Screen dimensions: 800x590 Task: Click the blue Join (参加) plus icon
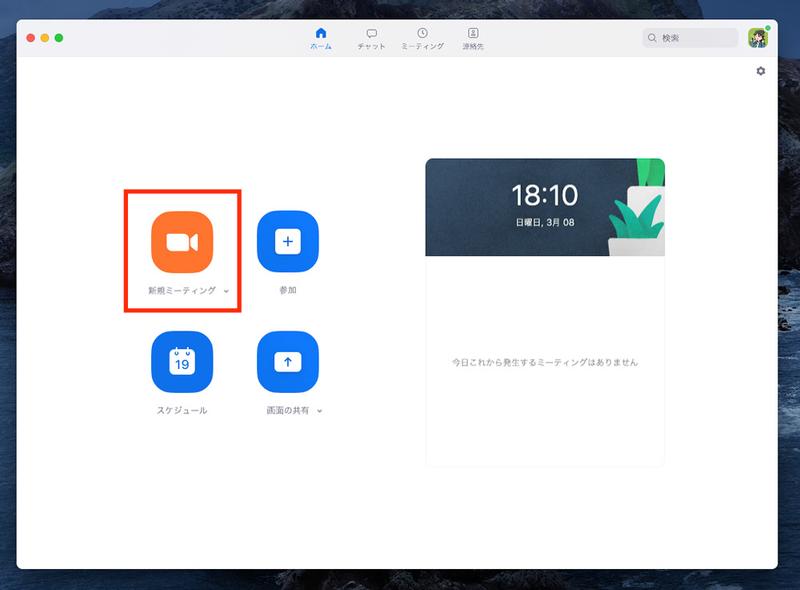pyautogui.click(x=288, y=241)
